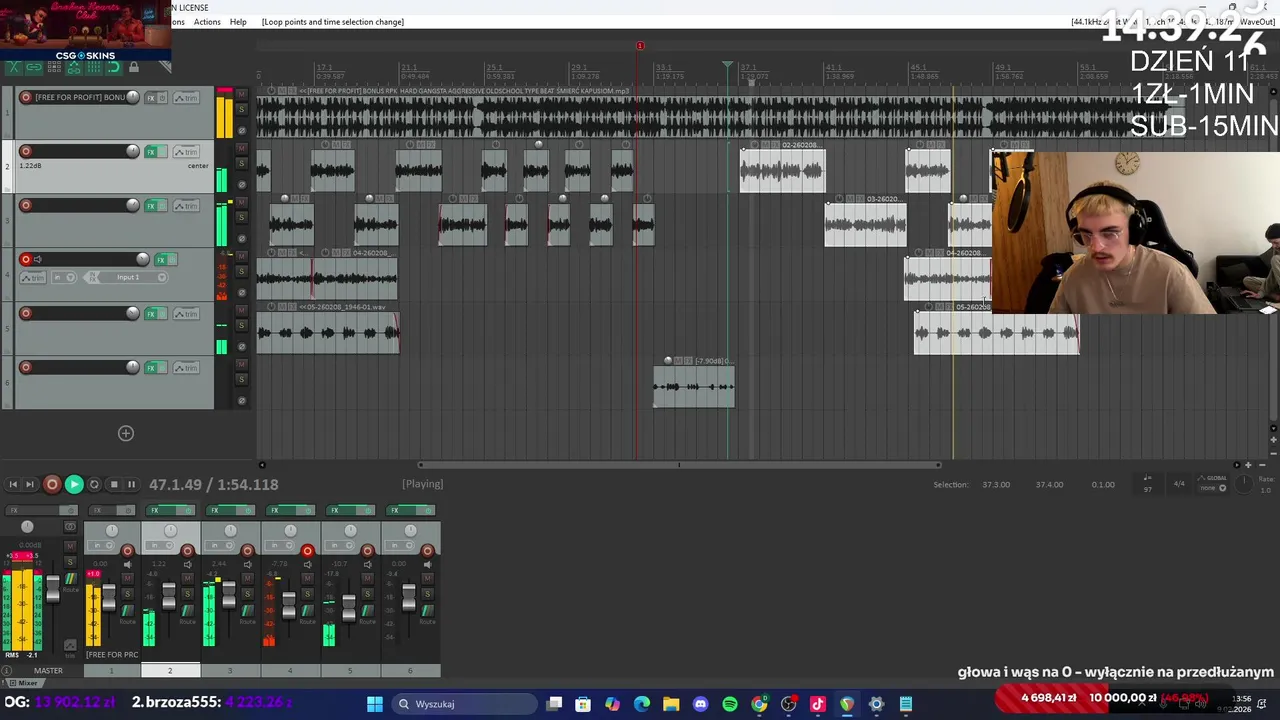Viewport: 1280px width, 720px height.
Task: Mute track 2 in the track panel
Action: click(241, 148)
